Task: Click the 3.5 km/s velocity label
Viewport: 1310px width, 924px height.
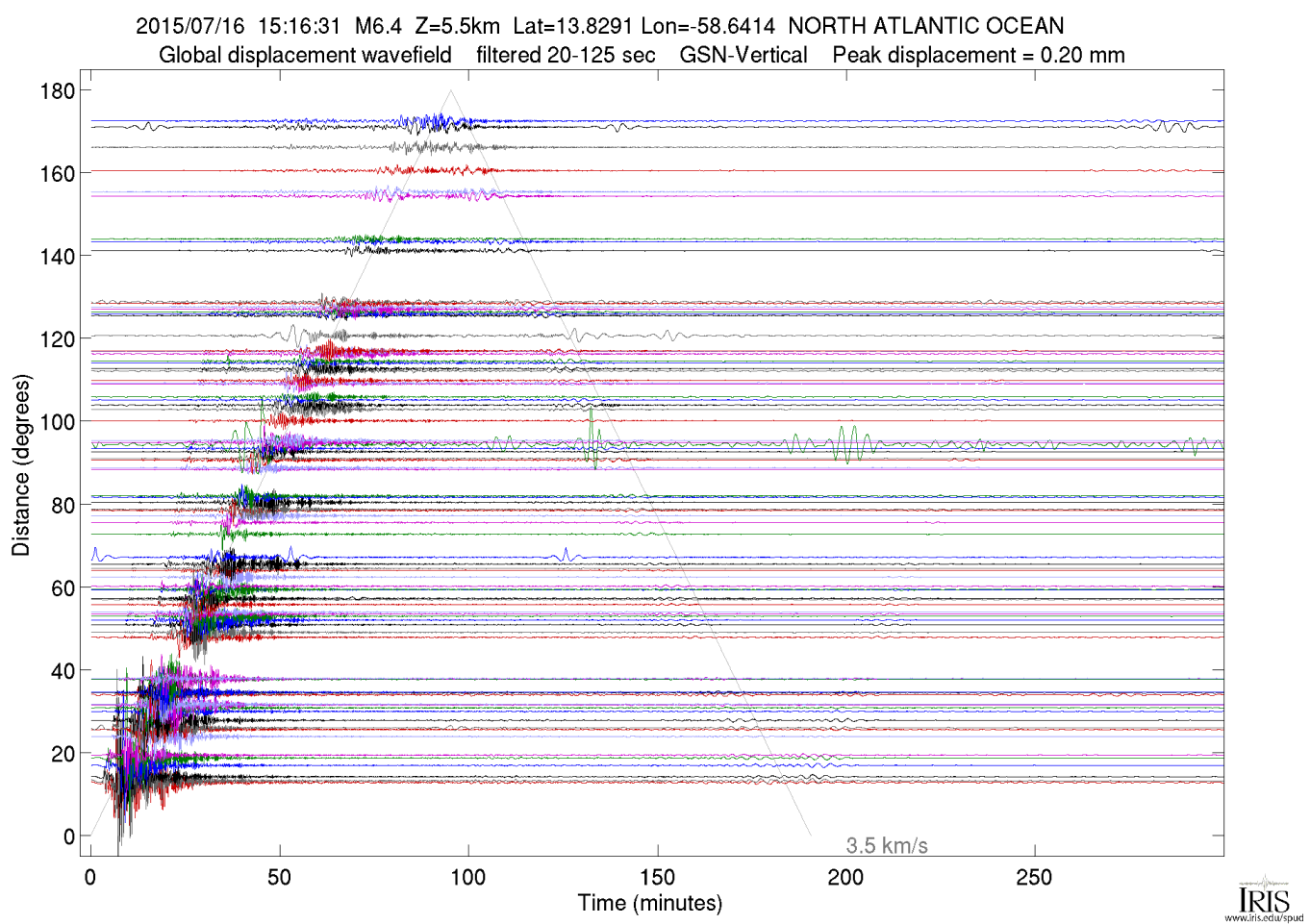Action: pyautogui.click(x=886, y=846)
